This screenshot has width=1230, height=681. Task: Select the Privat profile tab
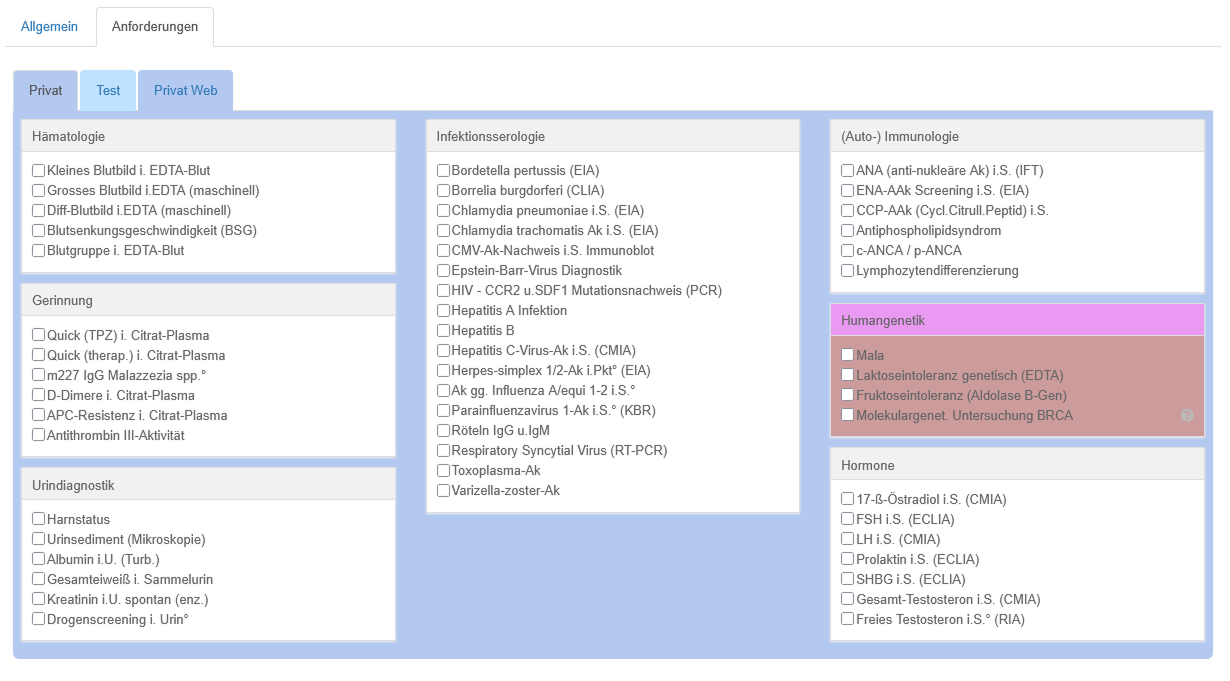(x=46, y=91)
